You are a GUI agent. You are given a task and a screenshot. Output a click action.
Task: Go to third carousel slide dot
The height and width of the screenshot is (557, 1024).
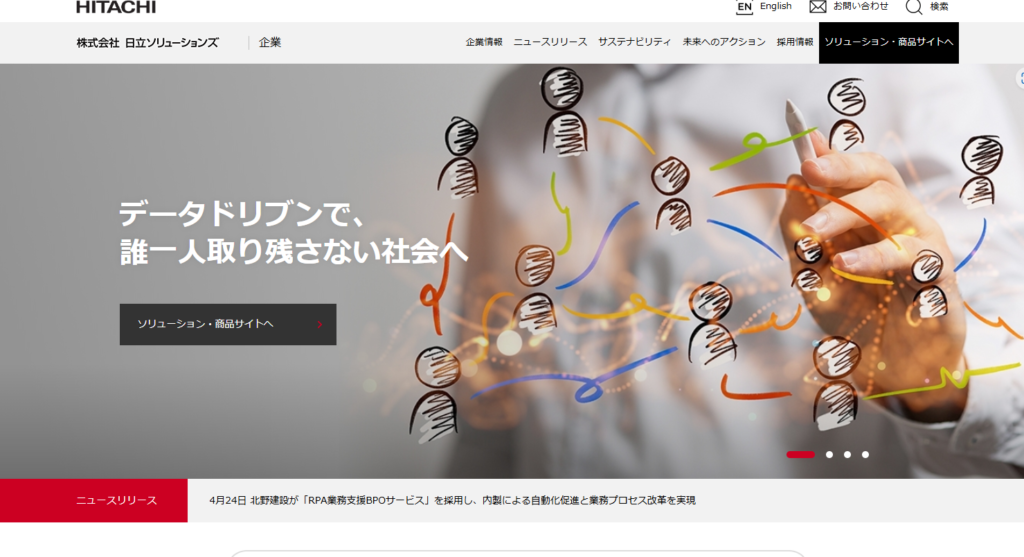(x=847, y=454)
